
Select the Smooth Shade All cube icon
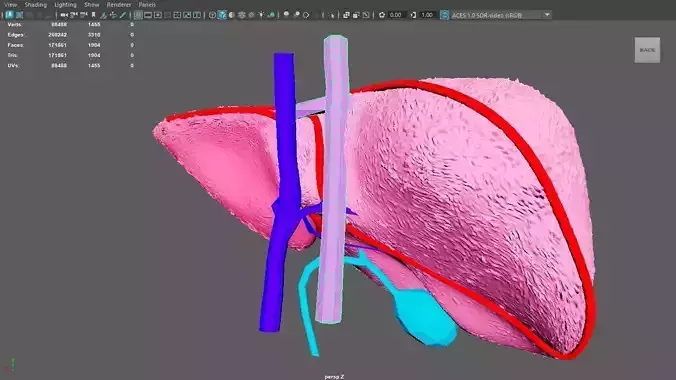click(222, 15)
